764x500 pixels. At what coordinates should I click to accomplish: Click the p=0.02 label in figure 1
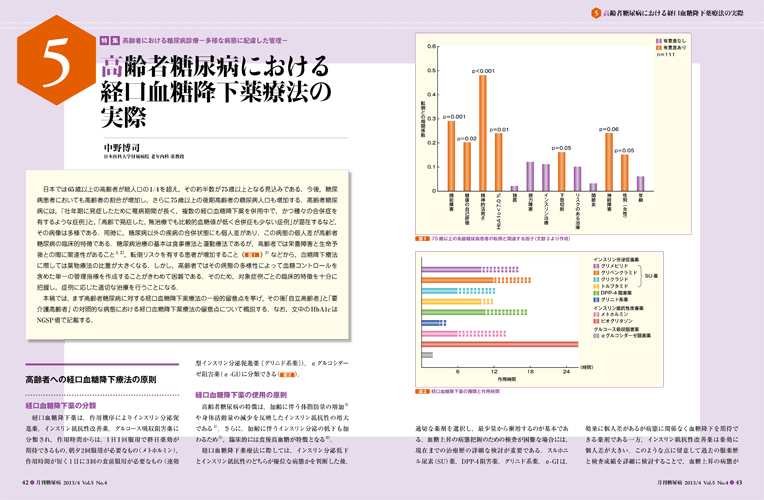point(467,139)
